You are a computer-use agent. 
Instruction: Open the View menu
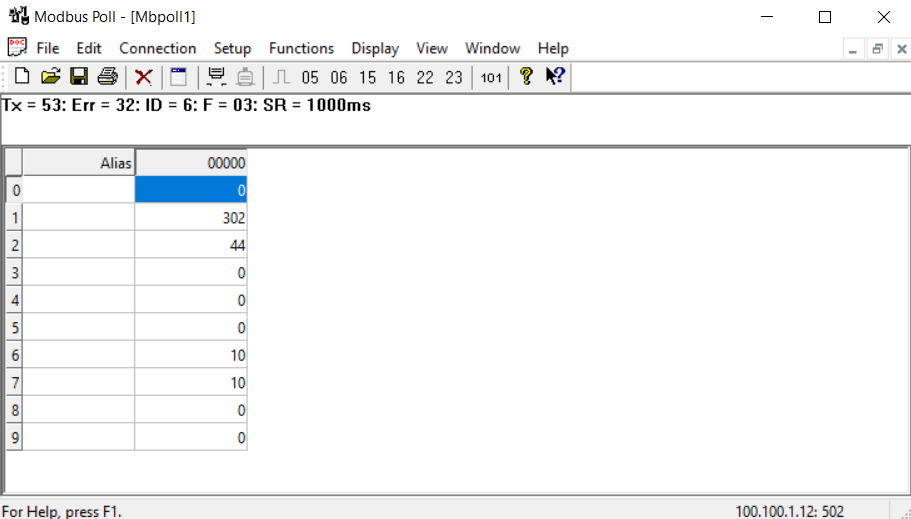click(432, 48)
